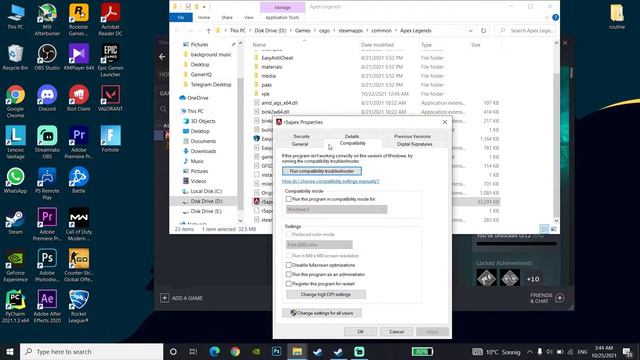Open Fortnite desktop icon
The width and height of the screenshot is (640, 360).
(110, 139)
